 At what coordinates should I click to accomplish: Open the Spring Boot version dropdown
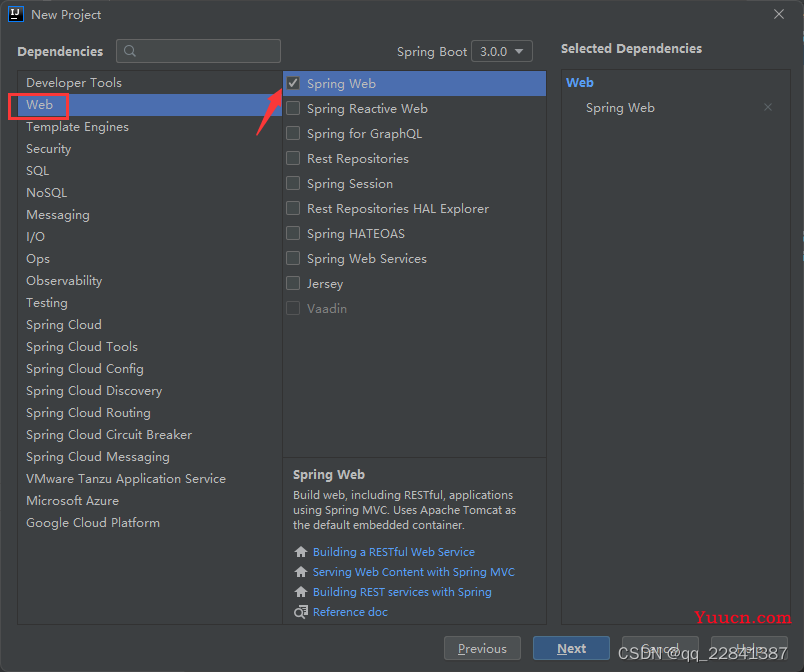(x=502, y=51)
